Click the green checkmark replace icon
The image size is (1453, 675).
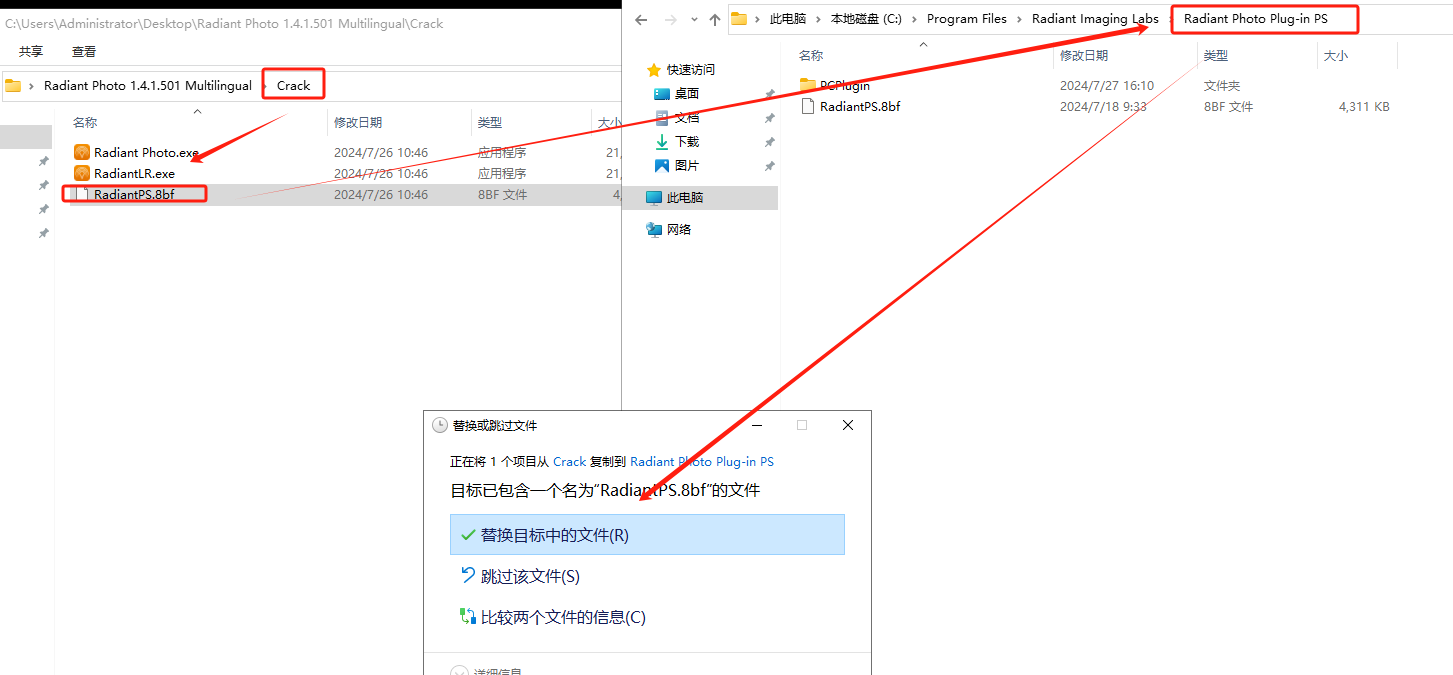point(468,535)
